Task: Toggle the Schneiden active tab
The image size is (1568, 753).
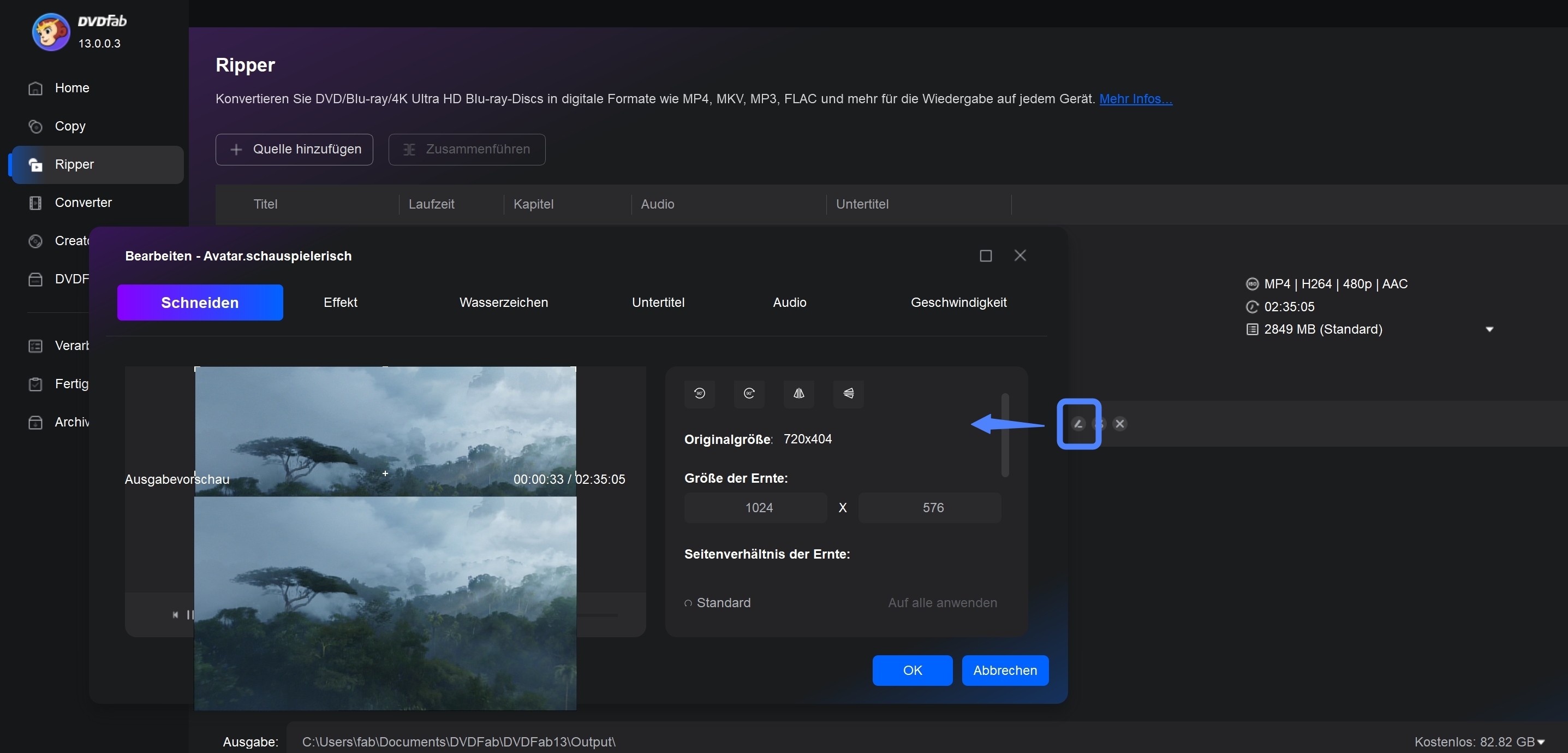Action: (200, 302)
